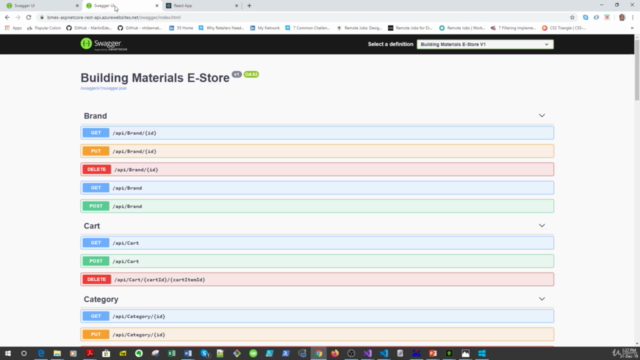
Task: Open the CSS Triangle bookmark
Action: (564, 28)
